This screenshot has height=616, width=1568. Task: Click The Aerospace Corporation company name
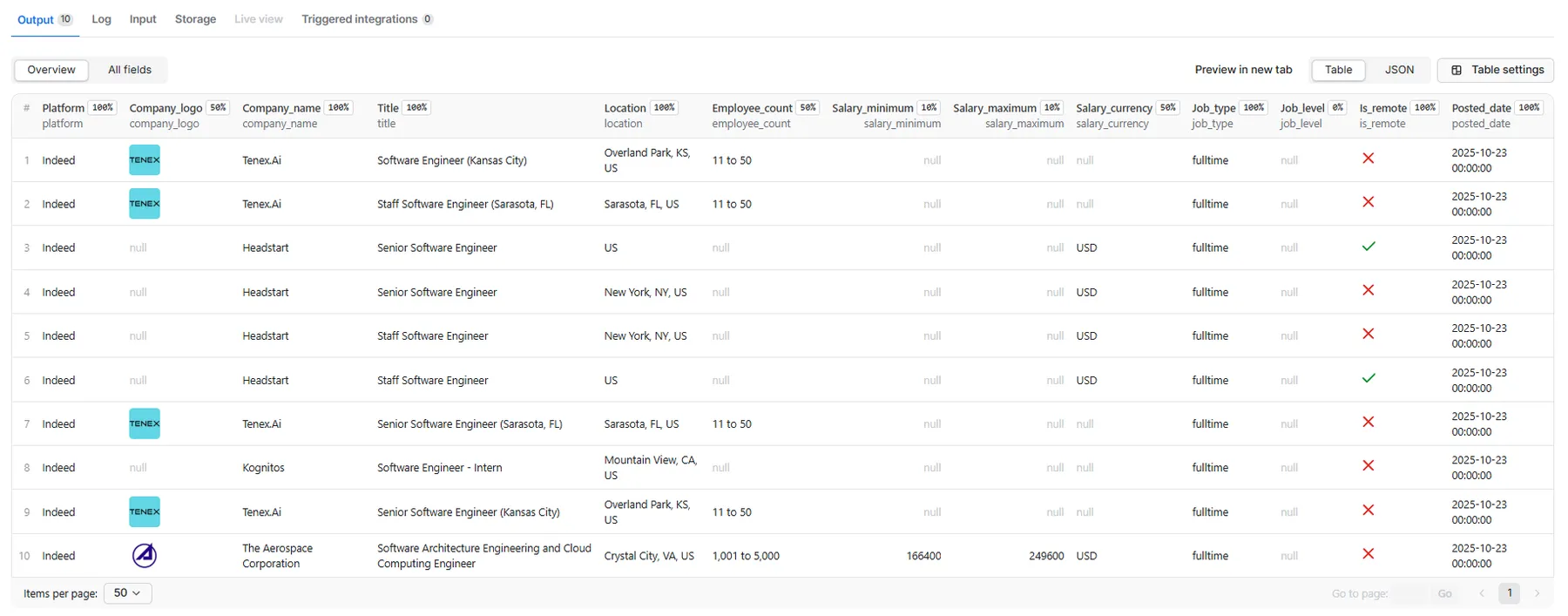[277, 556]
